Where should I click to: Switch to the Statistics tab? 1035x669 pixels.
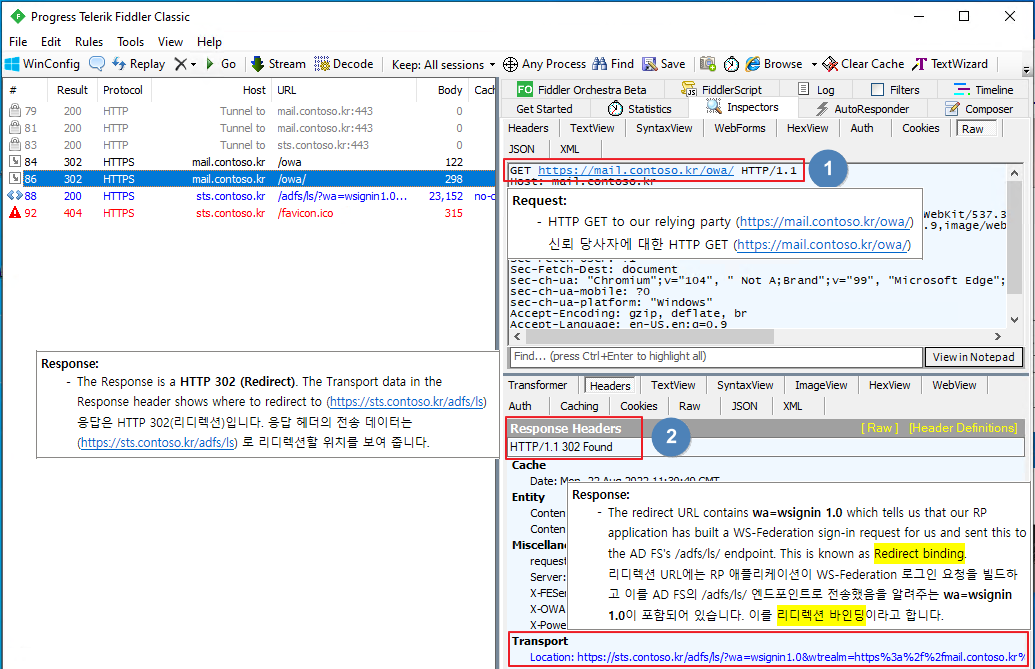tap(640, 109)
